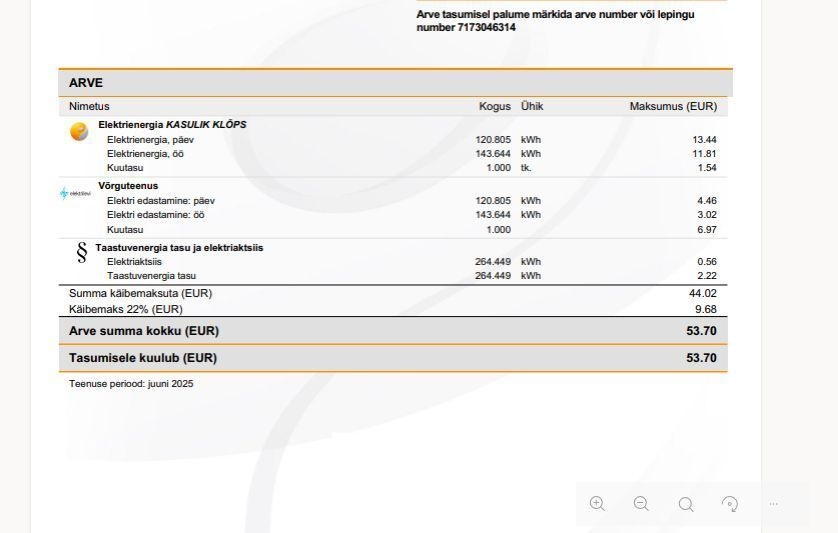The height and width of the screenshot is (533, 838).
Task: Click the paragraph section symbol icon
Action: [81, 252]
